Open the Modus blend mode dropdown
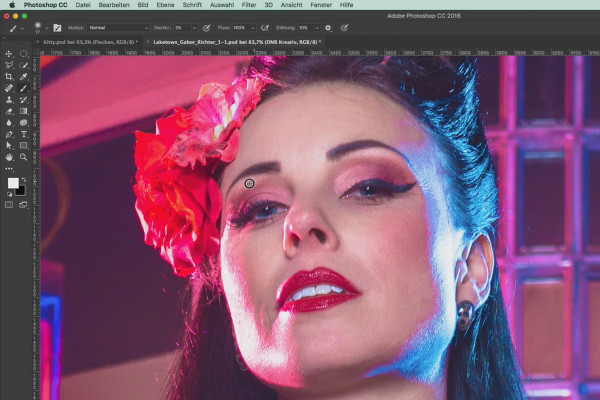This screenshot has height=400, width=600. coord(118,28)
